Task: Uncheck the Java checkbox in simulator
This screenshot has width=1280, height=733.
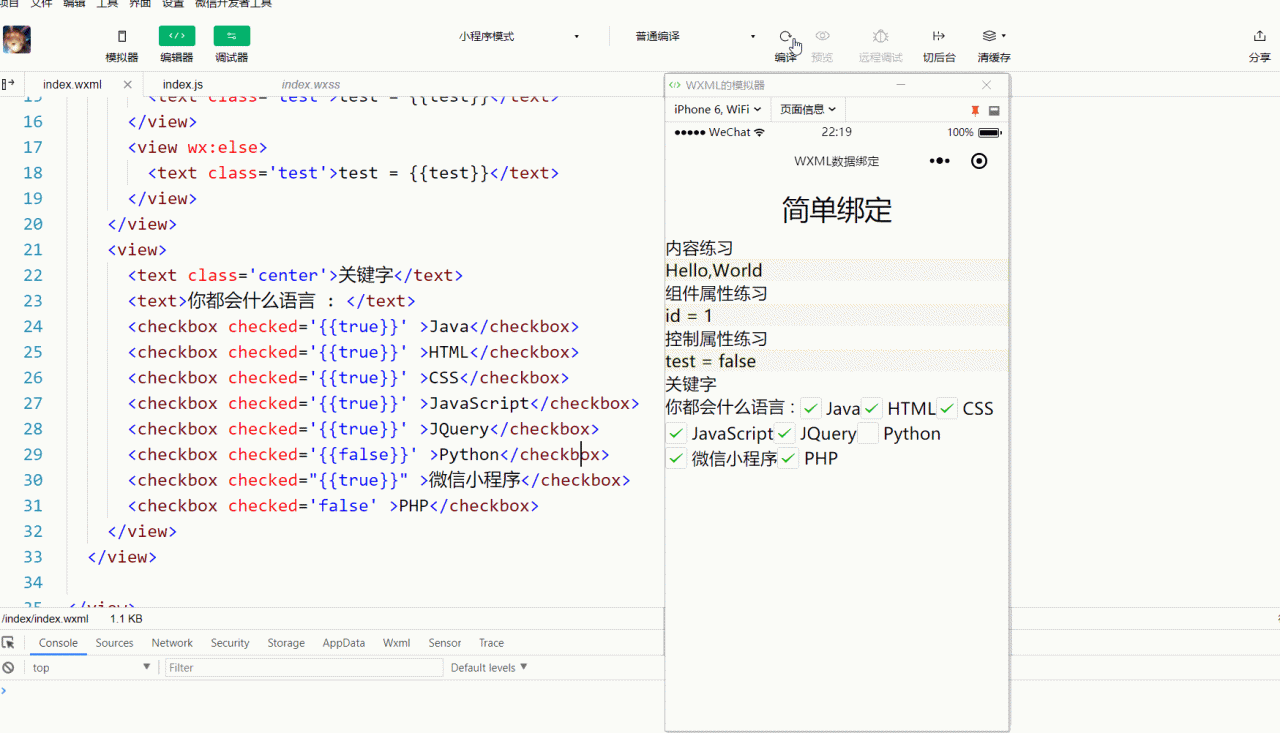Action: click(811, 408)
